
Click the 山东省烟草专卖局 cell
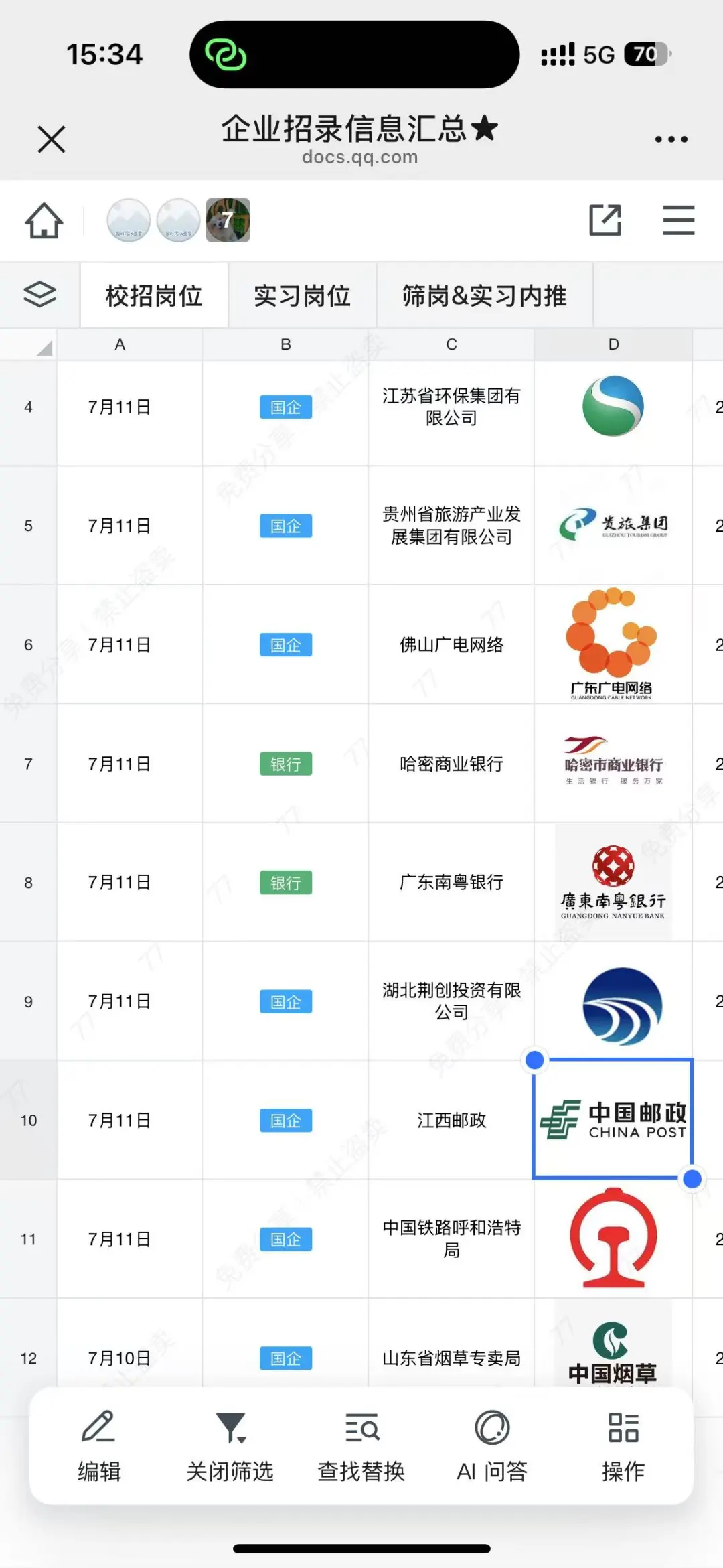pos(451,1358)
